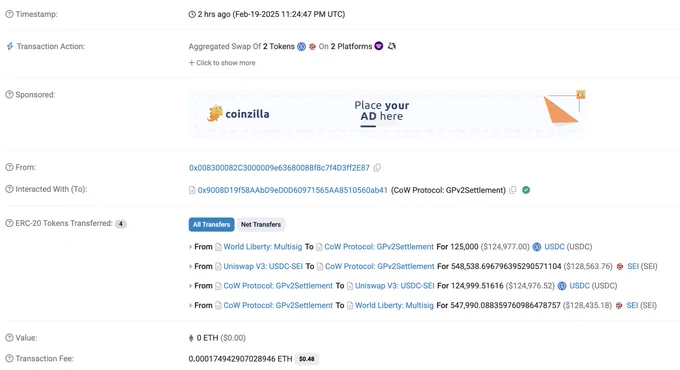This screenshot has width=680, height=370.
Task: Click the ERC-20 Tokens Transferred help icon
Action: click(9, 223)
